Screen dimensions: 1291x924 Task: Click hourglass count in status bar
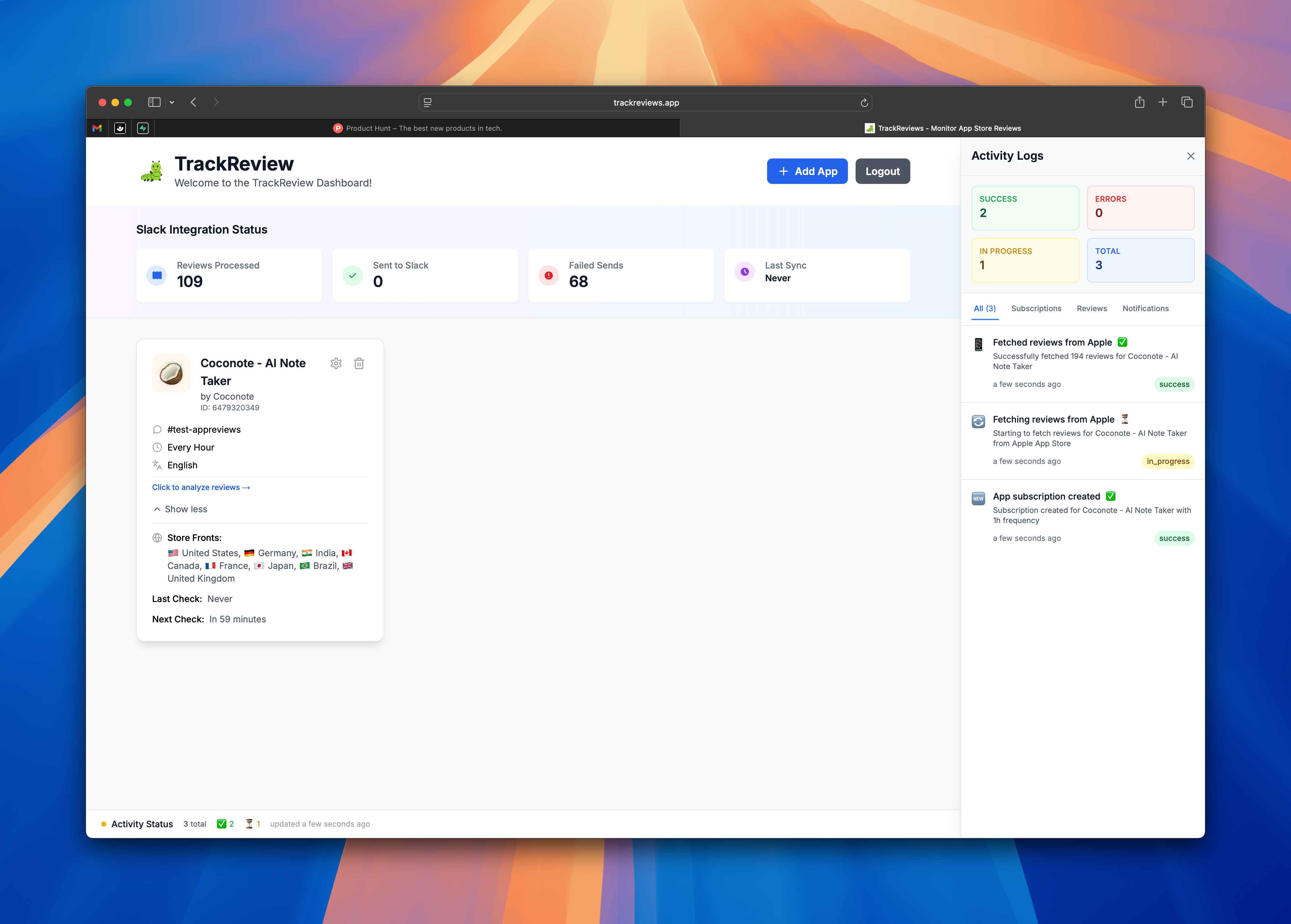click(253, 824)
